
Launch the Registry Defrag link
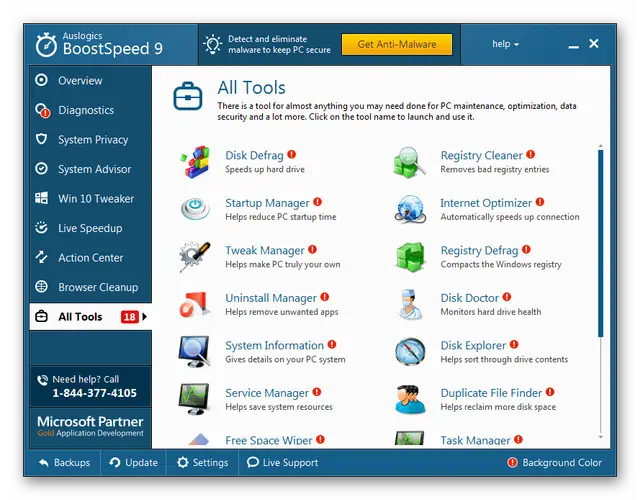(x=480, y=250)
